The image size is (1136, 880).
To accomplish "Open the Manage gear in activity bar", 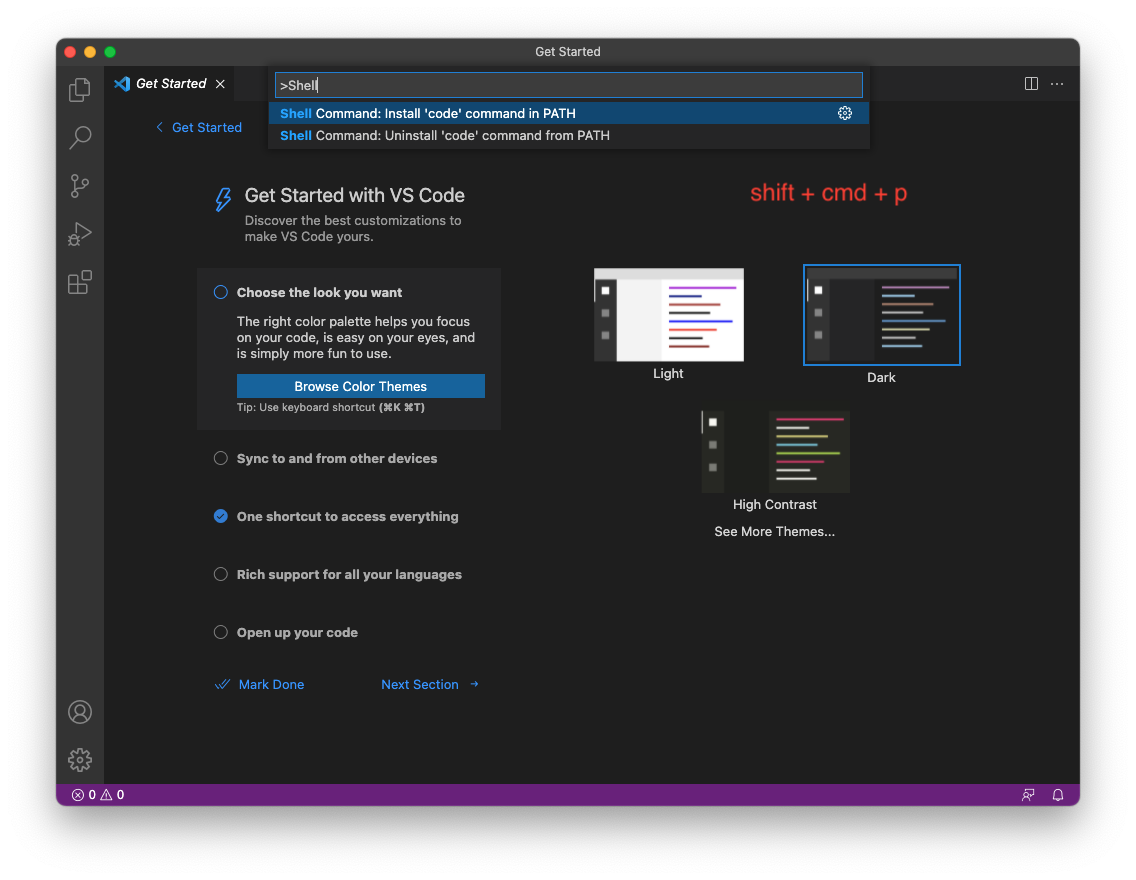I will point(80,760).
